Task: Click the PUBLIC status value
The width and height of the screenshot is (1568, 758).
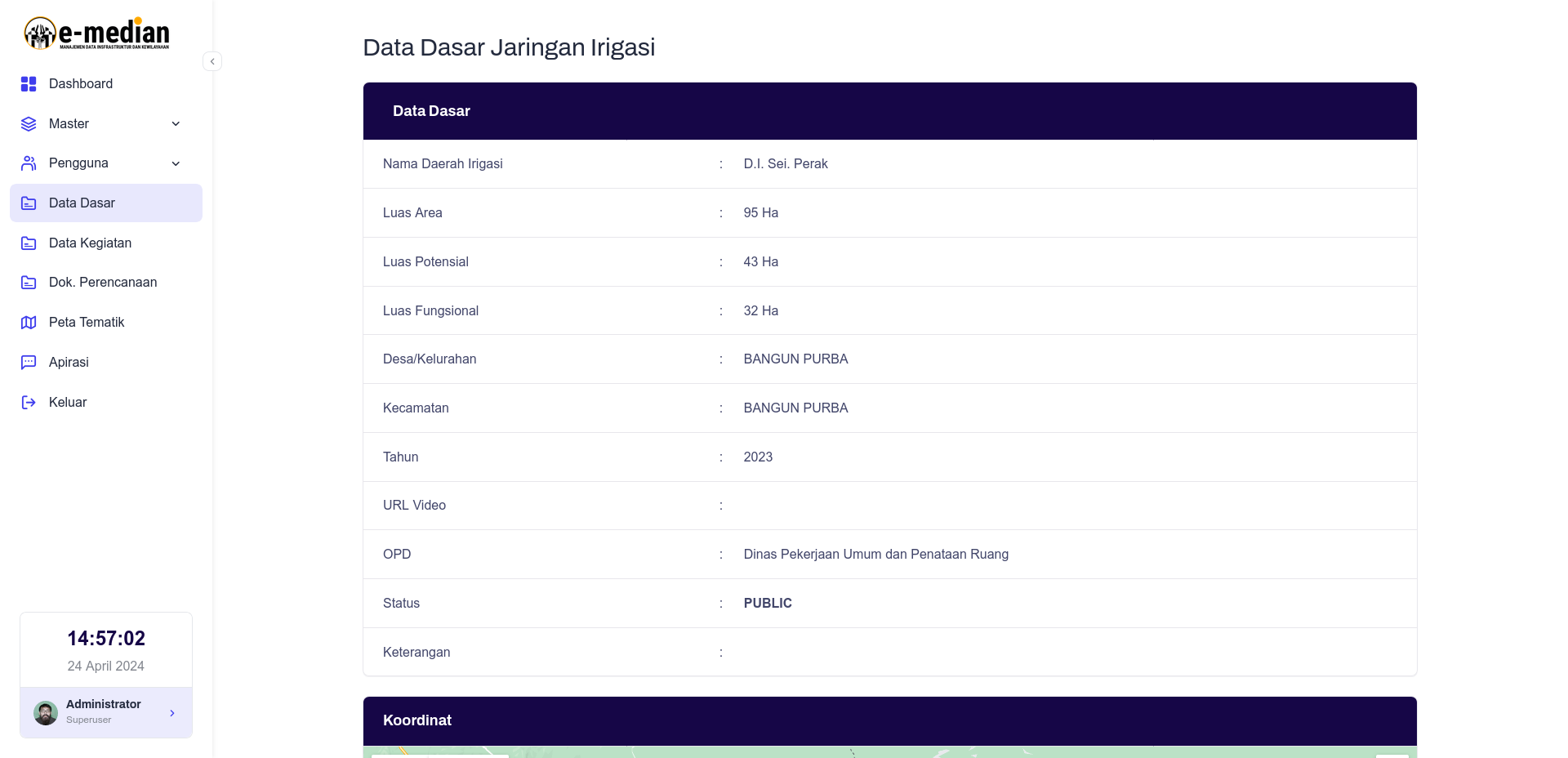Action: coord(768,604)
